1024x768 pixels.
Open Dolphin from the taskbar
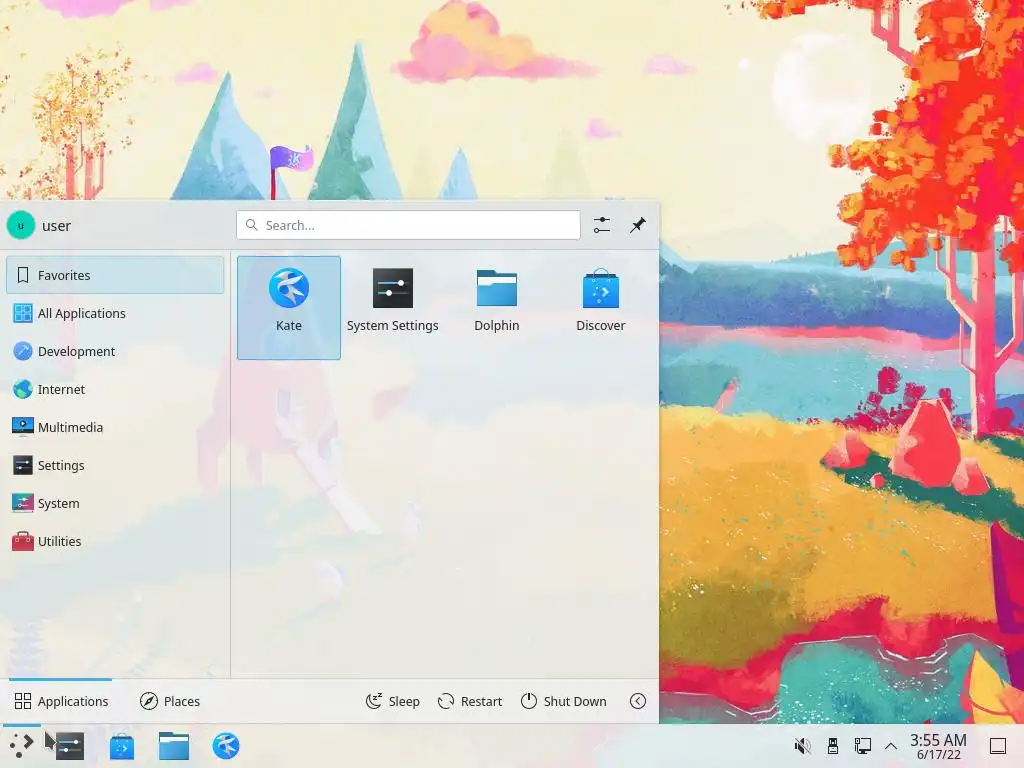tap(174, 746)
